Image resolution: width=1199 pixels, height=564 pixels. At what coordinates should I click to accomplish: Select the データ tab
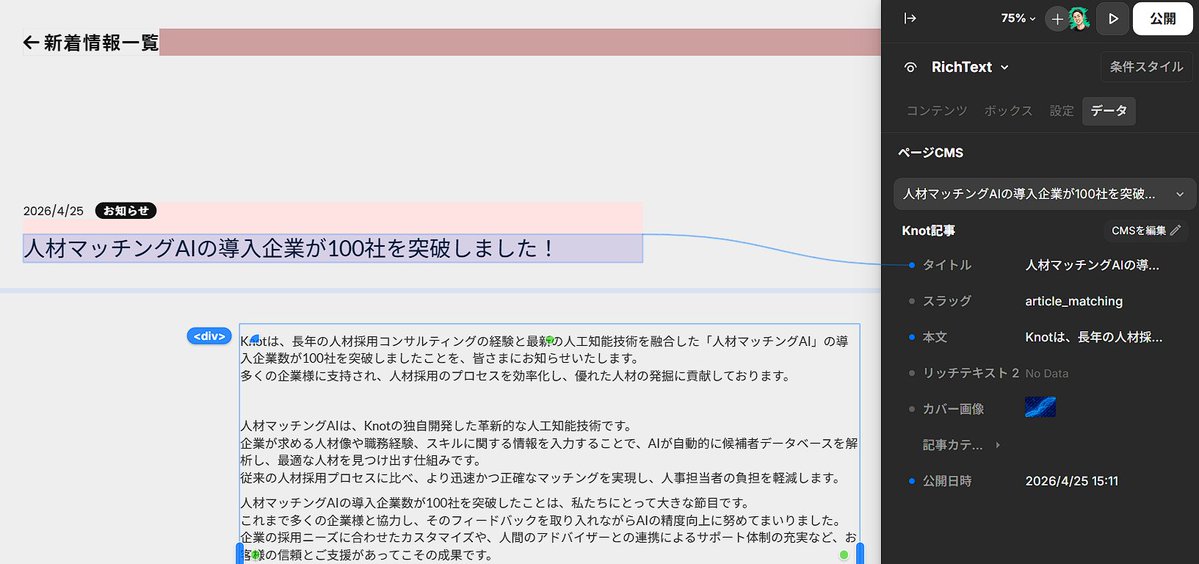click(x=1109, y=111)
